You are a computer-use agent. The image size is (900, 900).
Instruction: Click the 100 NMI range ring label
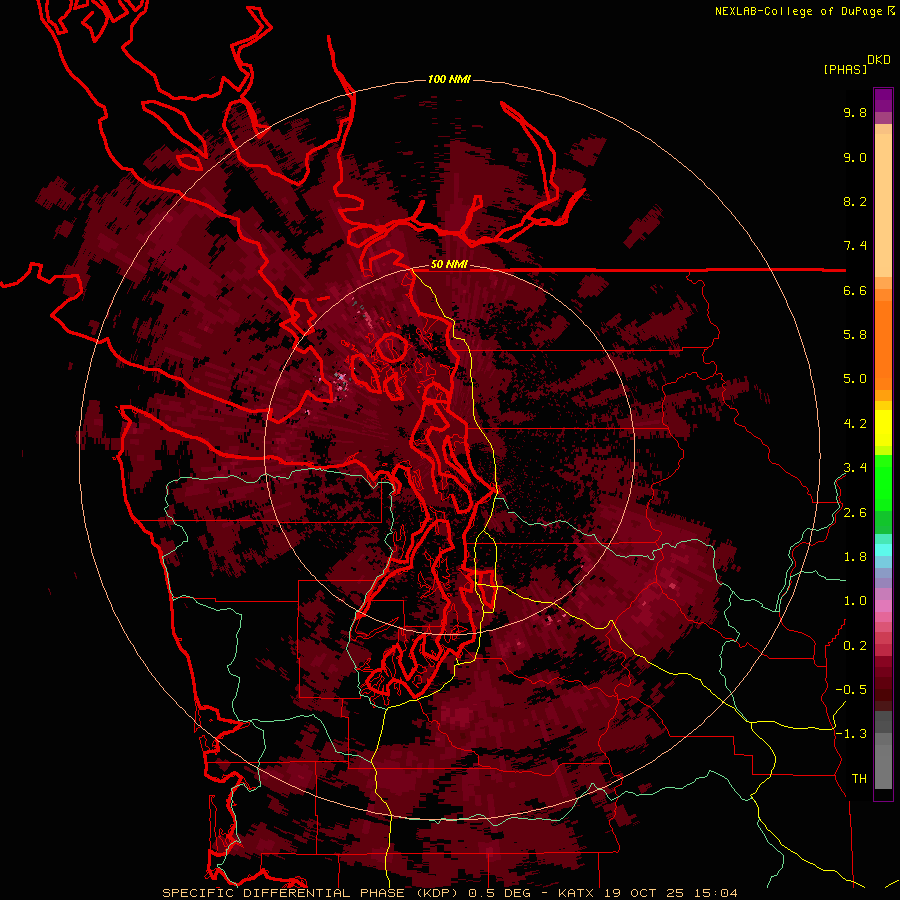tap(449, 79)
